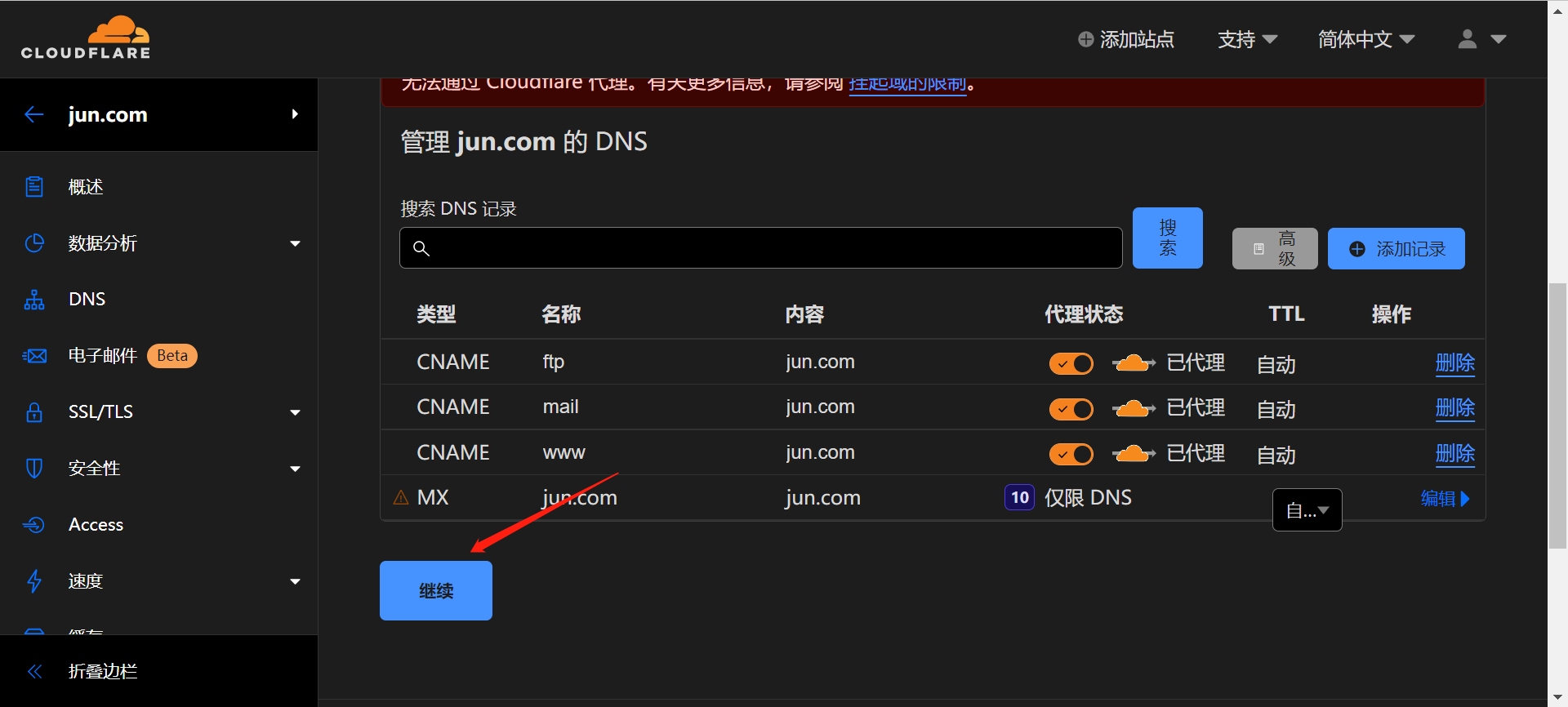1568x707 pixels.
Task: Toggle proxy switch for ftp record
Action: coord(1071,363)
